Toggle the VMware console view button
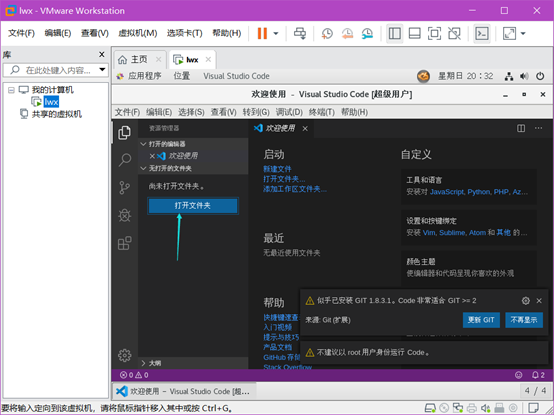 pyautogui.click(x=482, y=34)
